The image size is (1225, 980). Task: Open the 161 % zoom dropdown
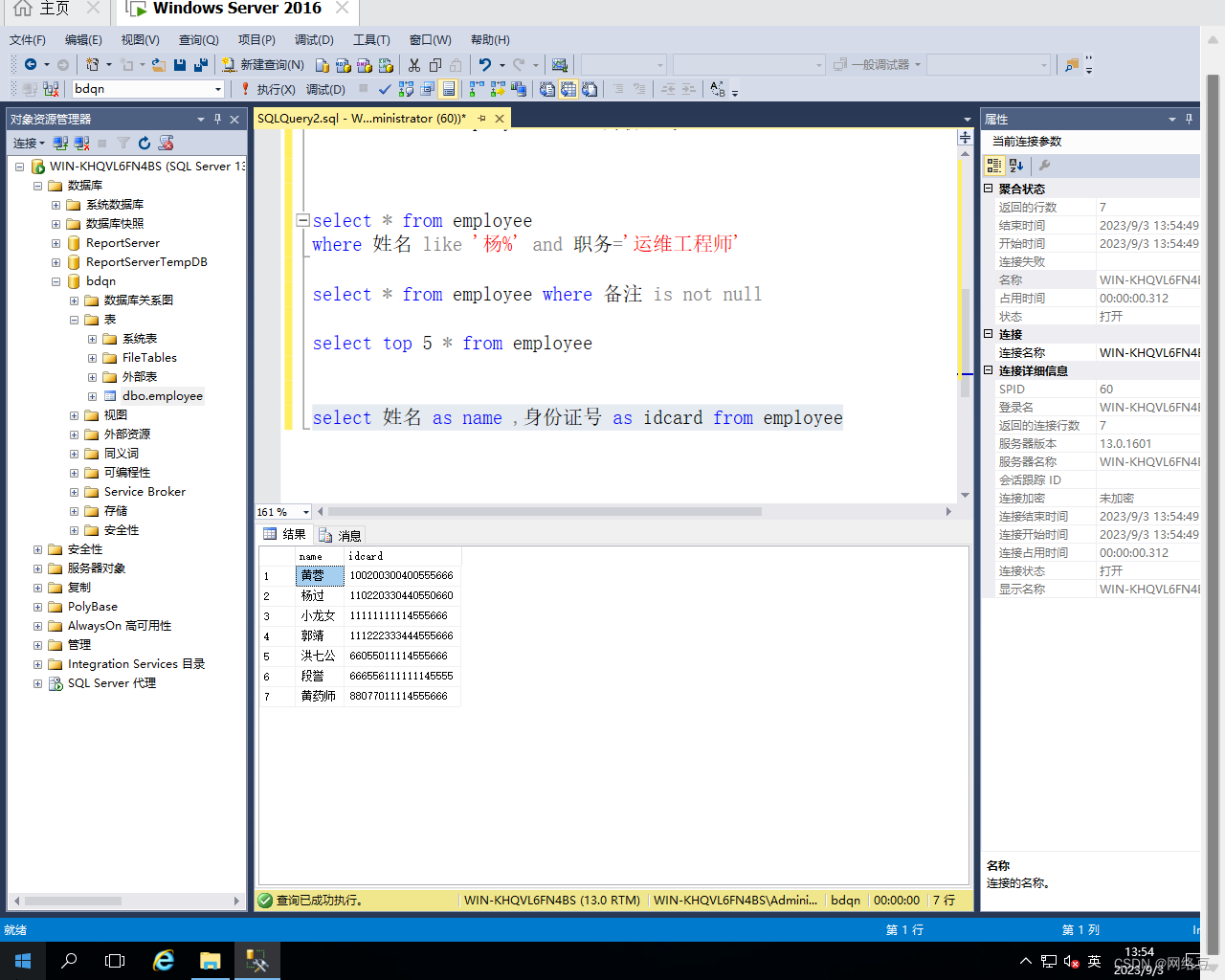[x=306, y=512]
